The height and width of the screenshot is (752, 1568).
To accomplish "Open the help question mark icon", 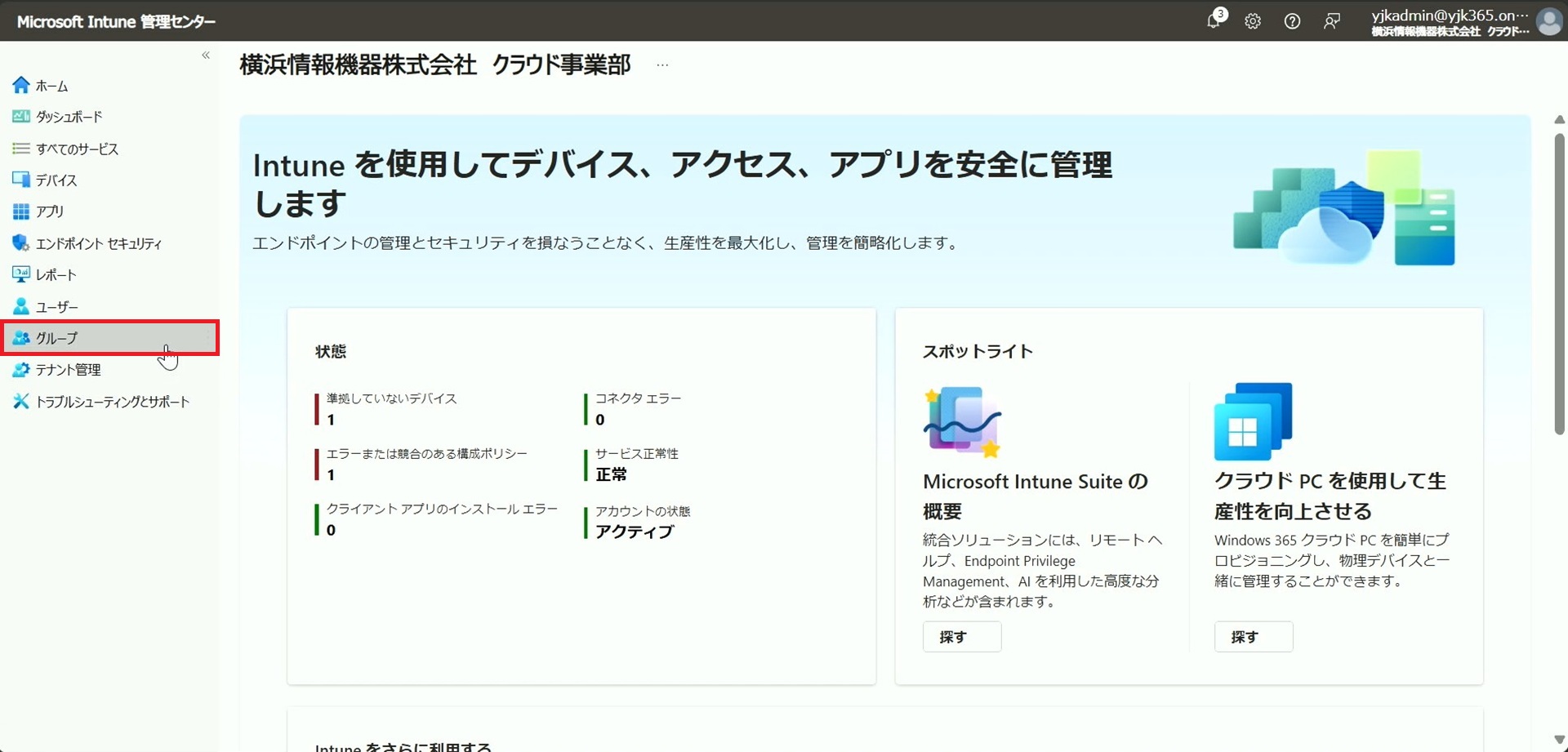I will pyautogui.click(x=1292, y=21).
